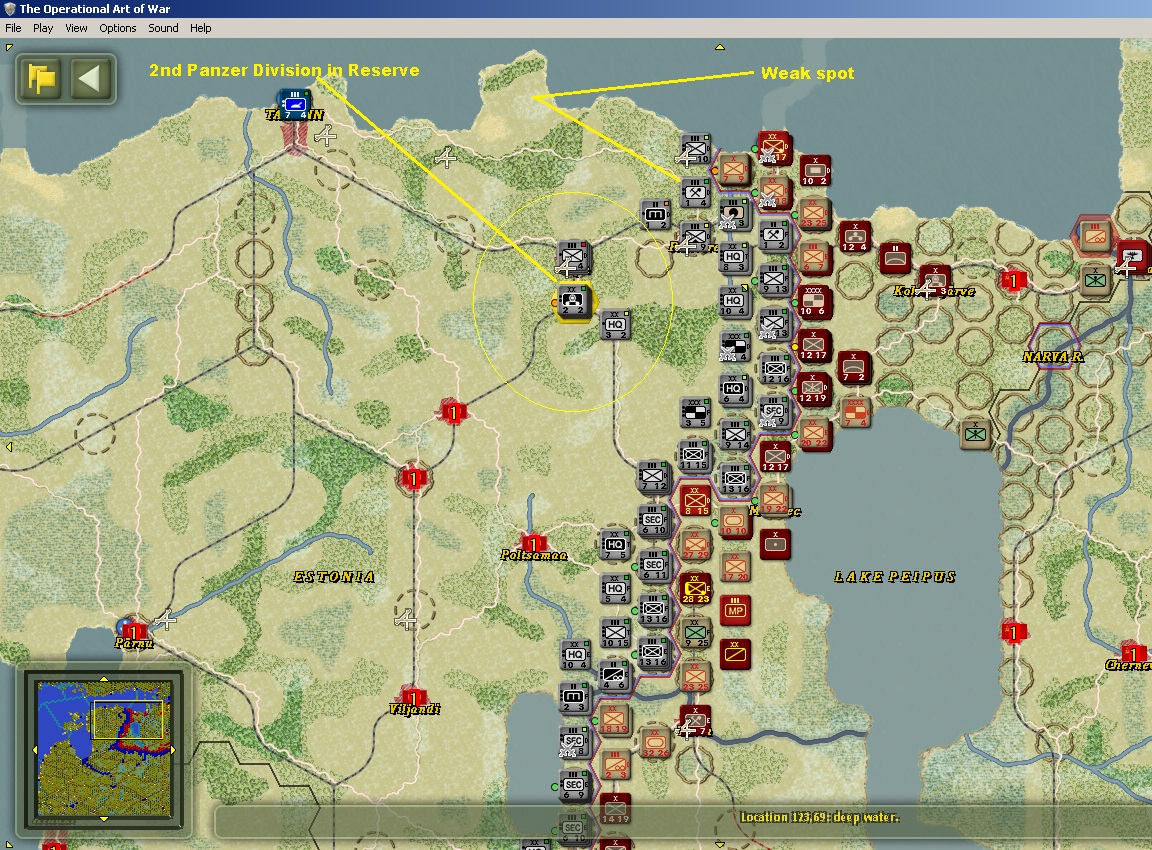Open the File menu
The height and width of the screenshot is (850, 1152).
pyautogui.click(x=13, y=28)
